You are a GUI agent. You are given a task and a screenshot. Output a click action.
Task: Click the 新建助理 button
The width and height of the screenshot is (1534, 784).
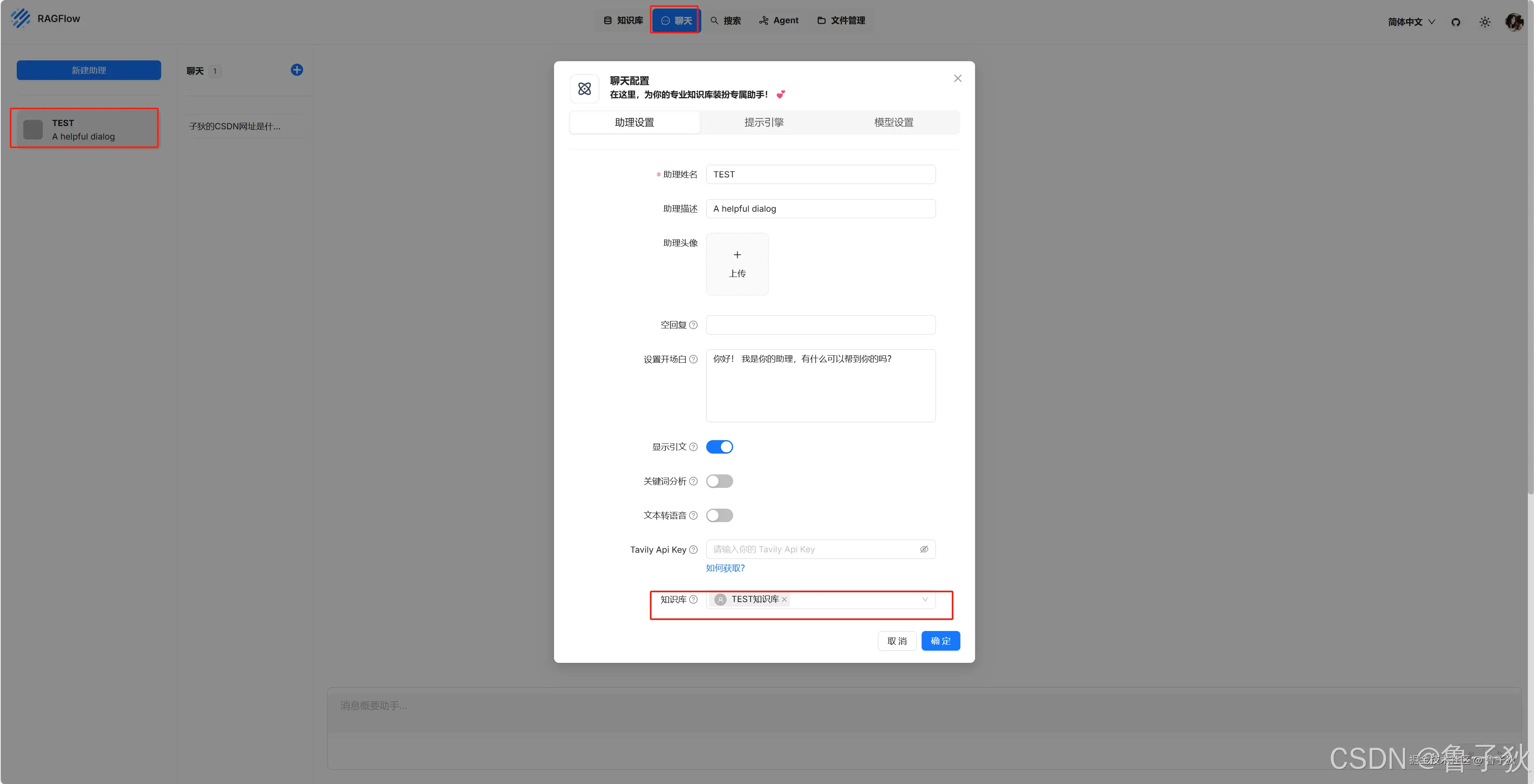pos(88,70)
